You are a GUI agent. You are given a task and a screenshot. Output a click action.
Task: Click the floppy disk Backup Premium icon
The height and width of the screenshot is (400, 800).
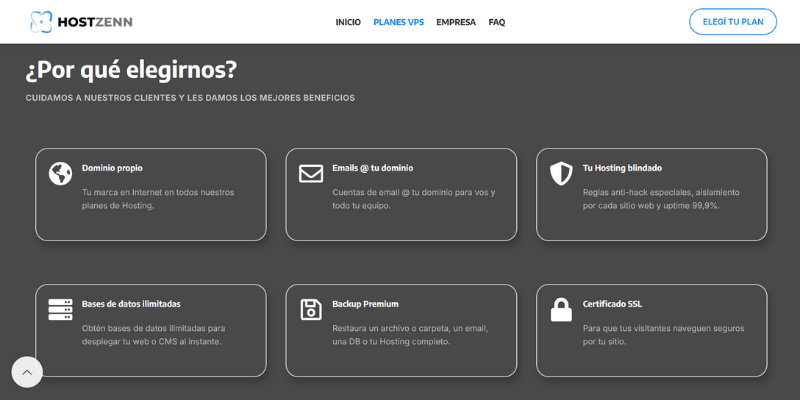tap(311, 309)
